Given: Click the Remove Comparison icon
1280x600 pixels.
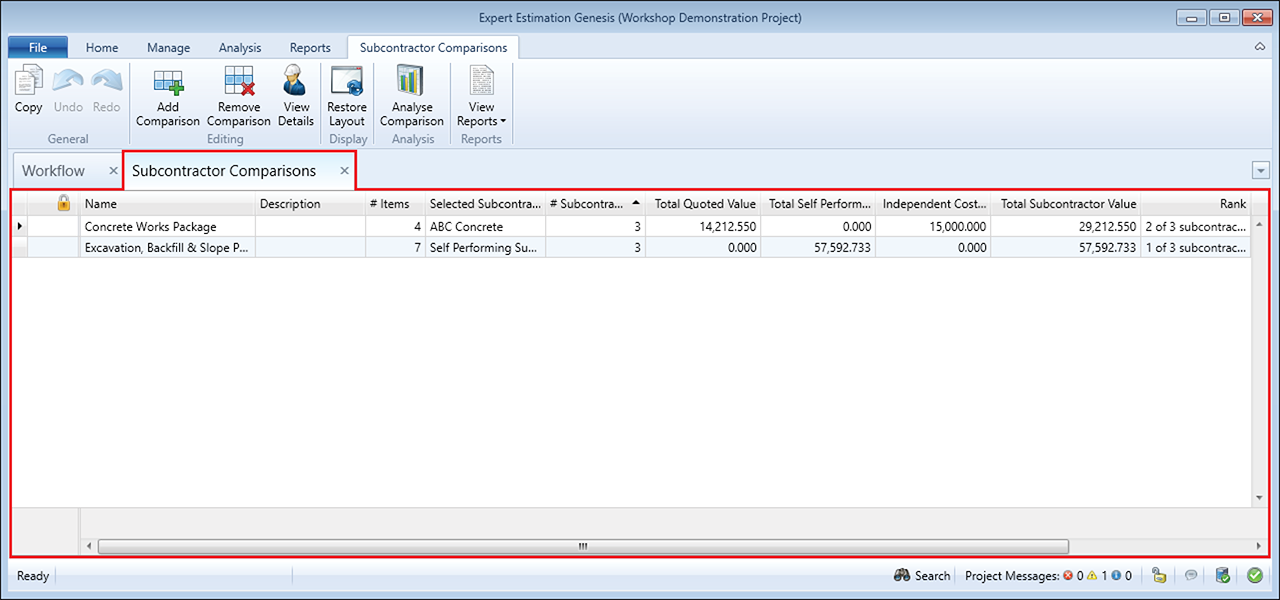Looking at the screenshot, I should (x=239, y=82).
